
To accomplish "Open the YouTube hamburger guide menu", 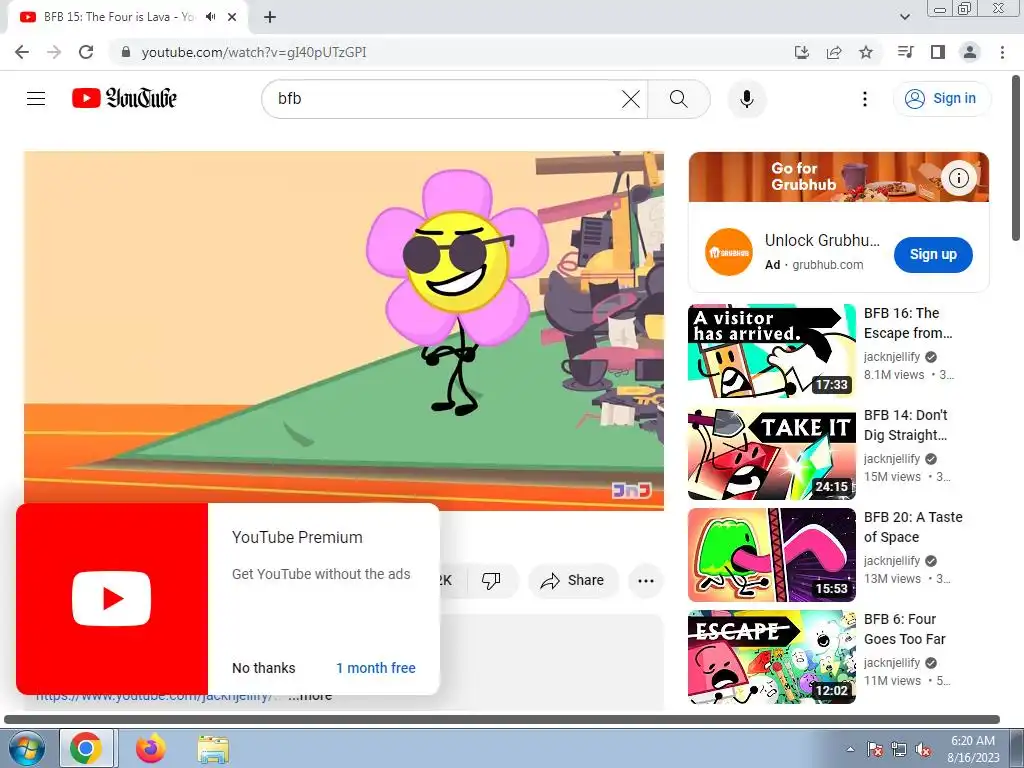I will [36, 99].
